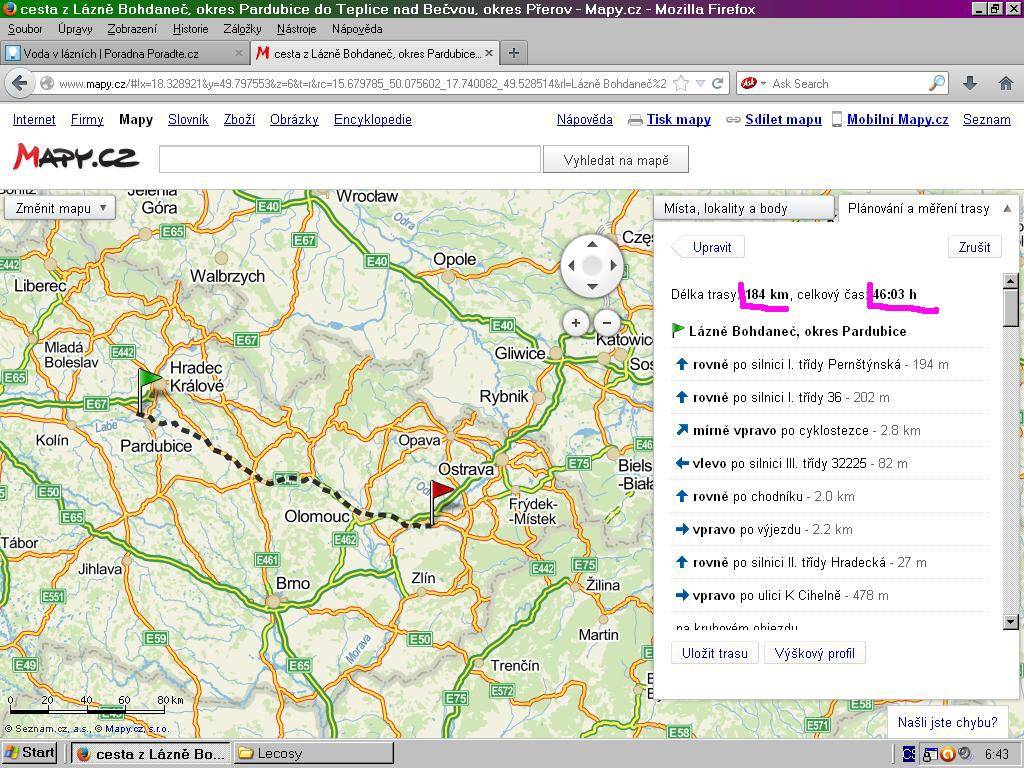Image resolution: width=1024 pixels, height=768 pixels.
Task: Switch to Místa, lokality a body tab
Action: tap(744, 208)
